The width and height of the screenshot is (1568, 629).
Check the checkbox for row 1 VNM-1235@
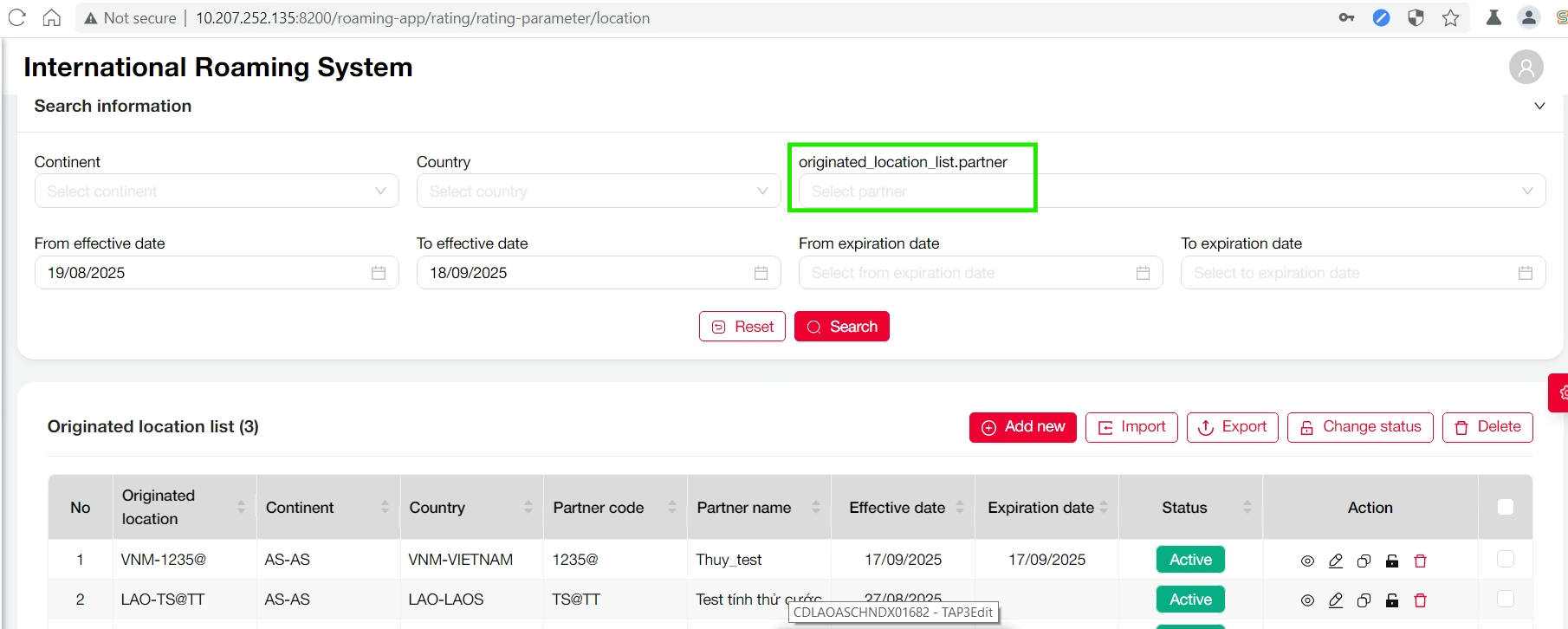tap(1506, 560)
